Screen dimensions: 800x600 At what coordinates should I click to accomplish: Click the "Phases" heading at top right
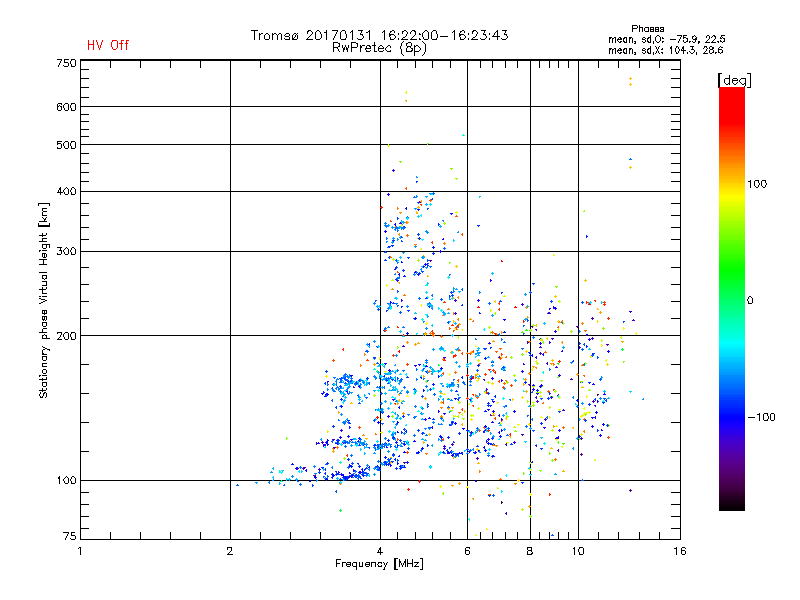(x=647, y=29)
